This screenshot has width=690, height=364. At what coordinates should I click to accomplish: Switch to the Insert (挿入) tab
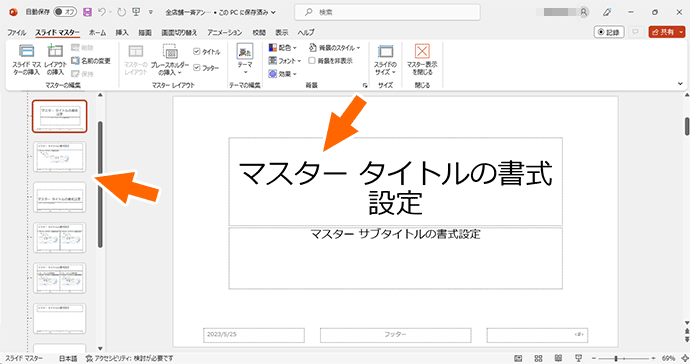(122, 33)
